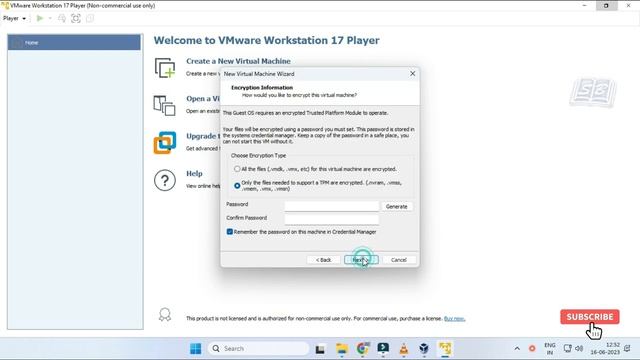Click the red recording tray icon
The image size is (640, 360).
[532, 349]
